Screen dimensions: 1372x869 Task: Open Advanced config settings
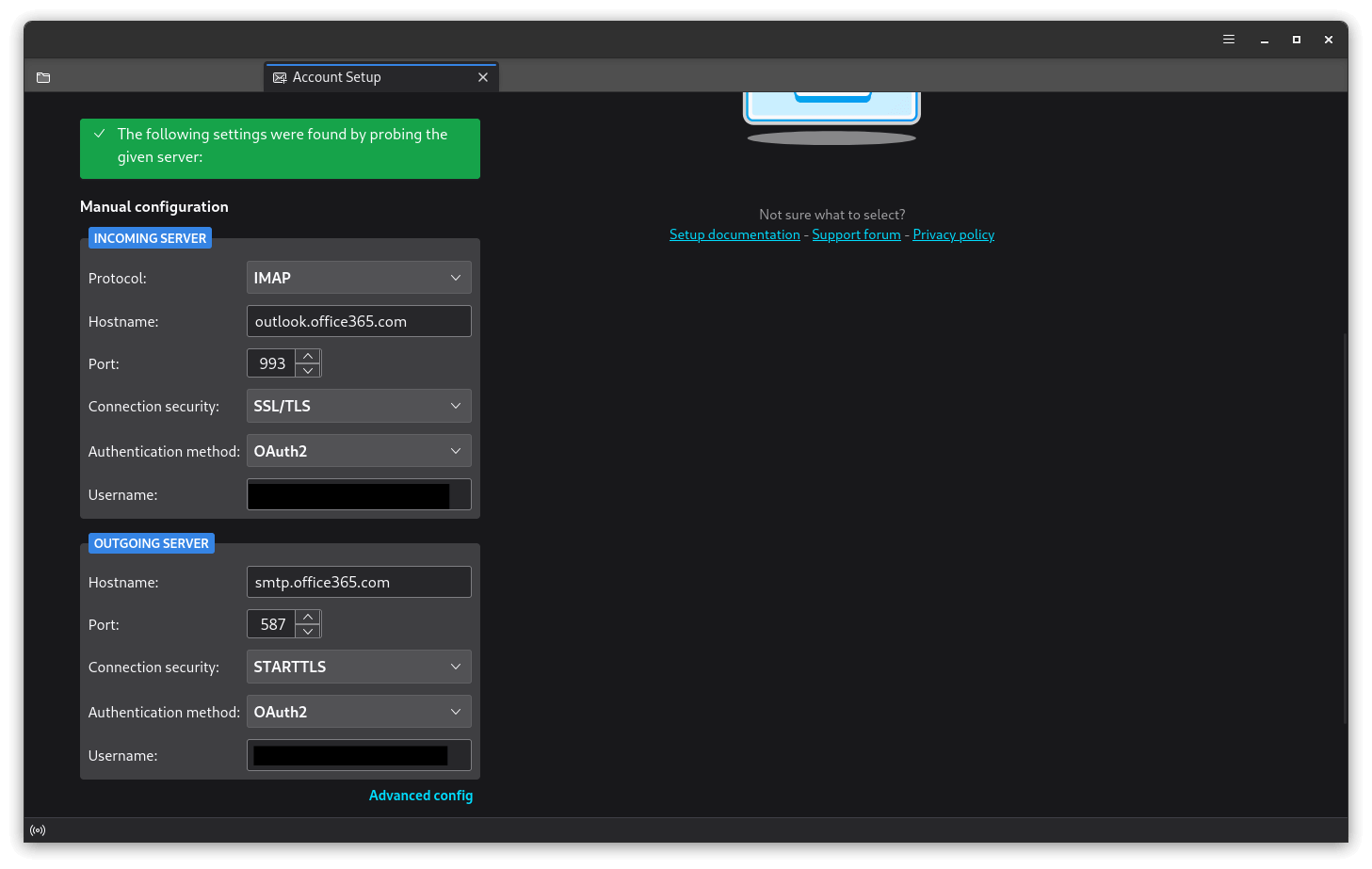click(x=421, y=795)
